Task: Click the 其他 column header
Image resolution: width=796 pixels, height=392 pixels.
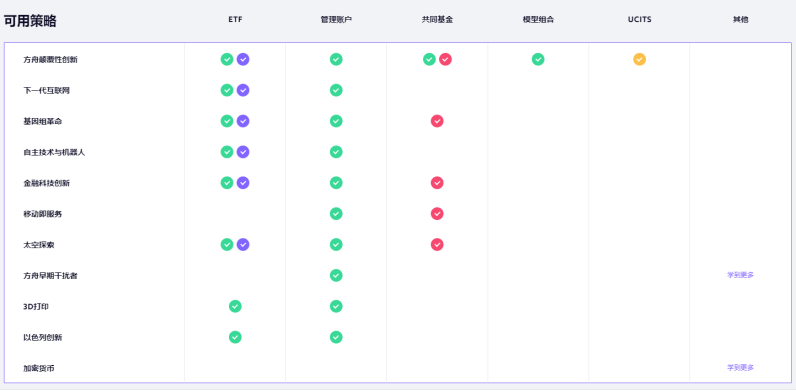Action: (740, 20)
